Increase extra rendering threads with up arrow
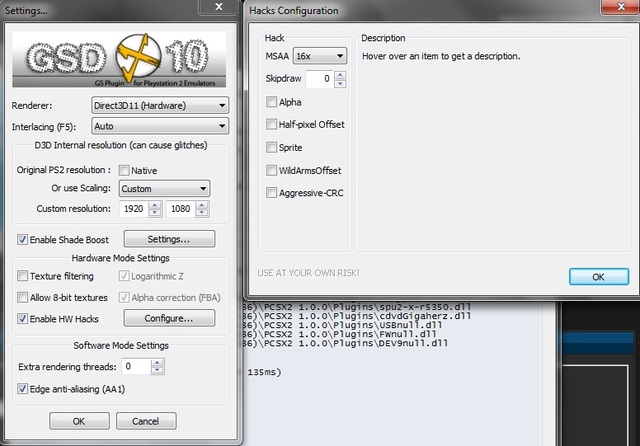This screenshot has width=640, height=446. (x=158, y=362)
